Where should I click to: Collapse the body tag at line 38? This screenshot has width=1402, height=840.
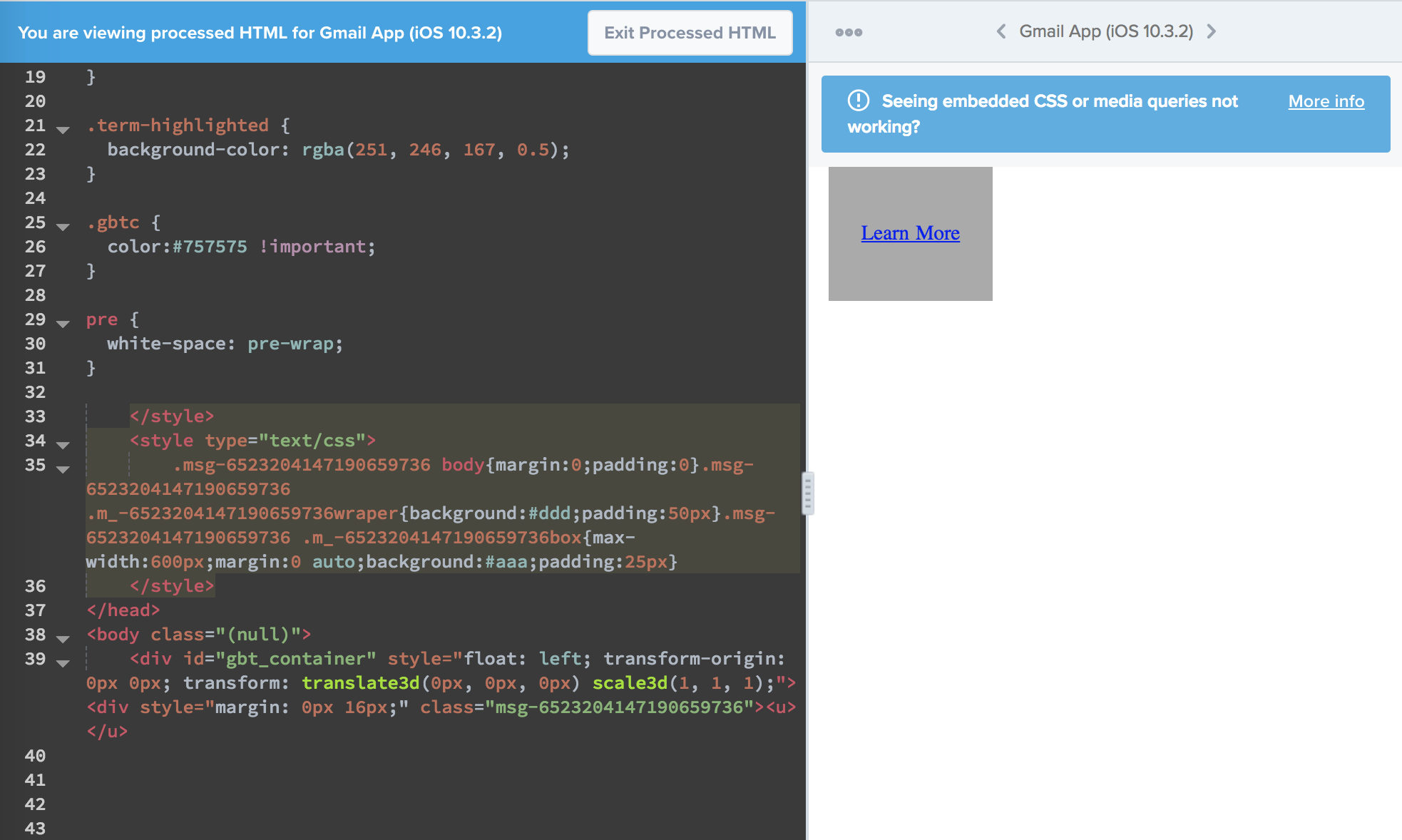tap(63, 639)
